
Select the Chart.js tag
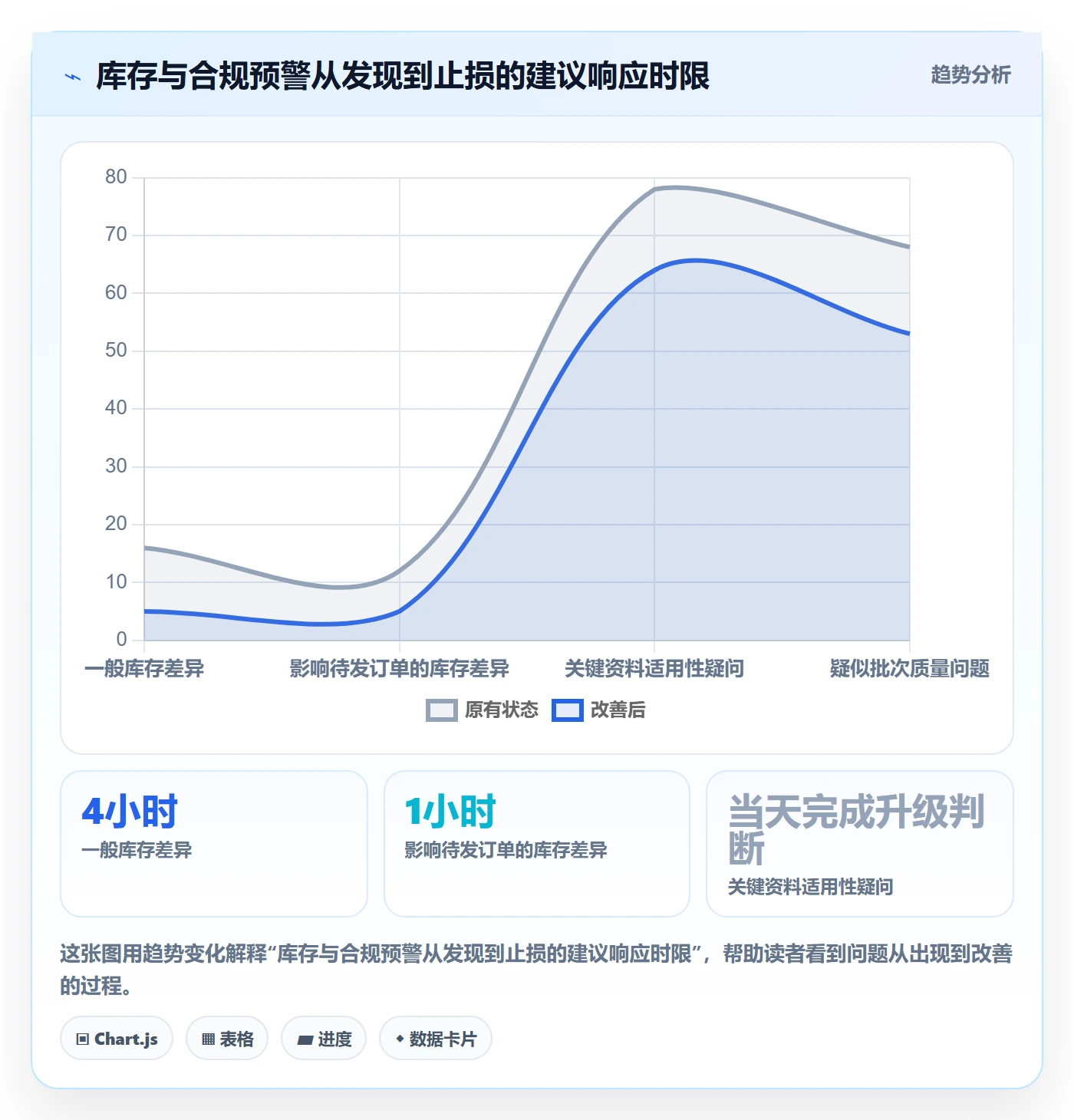pos(117,1039)
